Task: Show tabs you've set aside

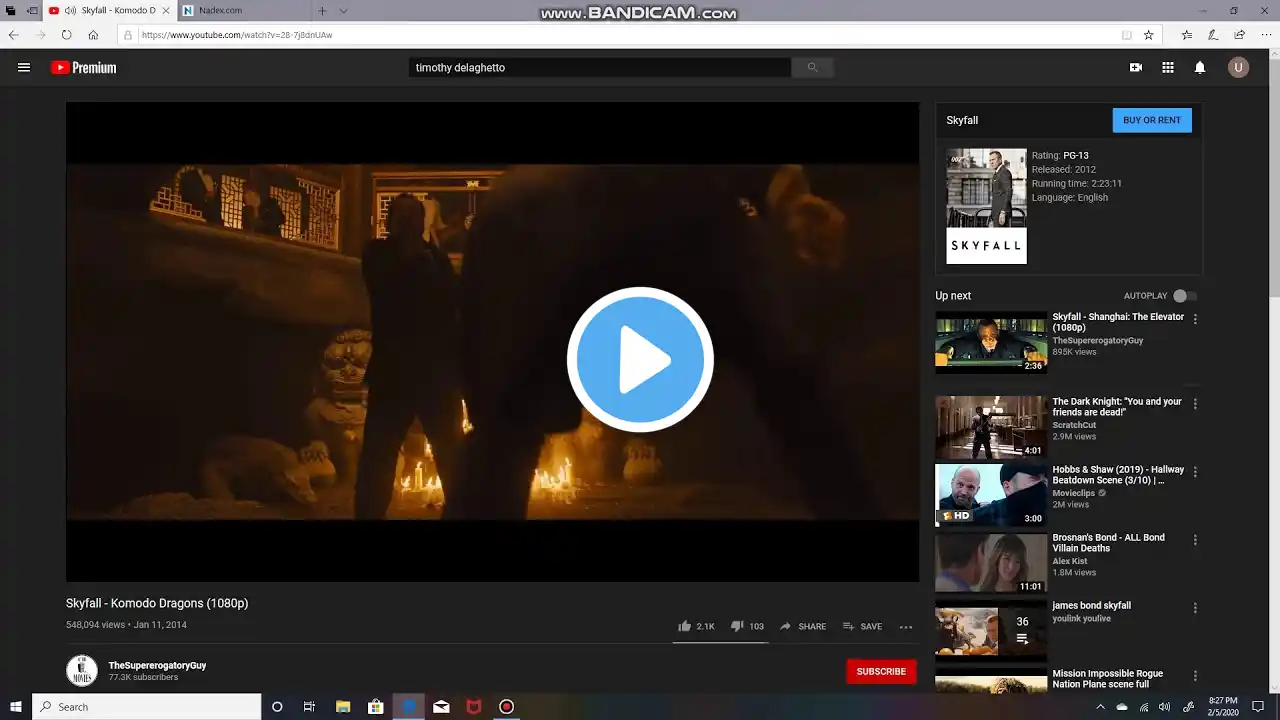Action: click(11, 11)
